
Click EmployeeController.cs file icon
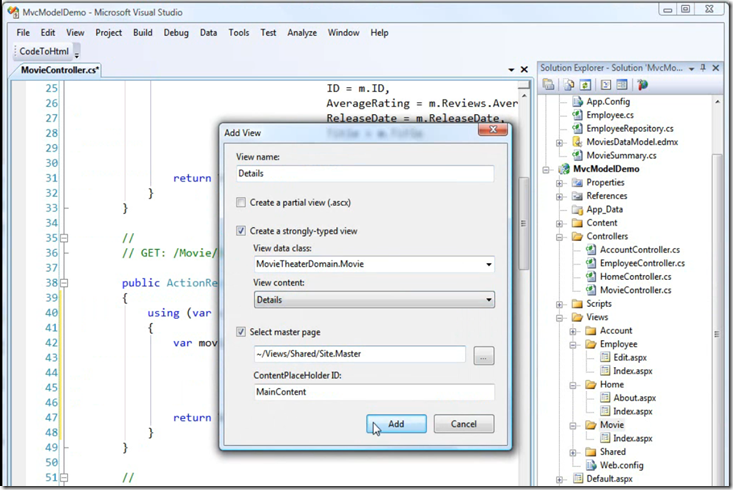(591, 263)
